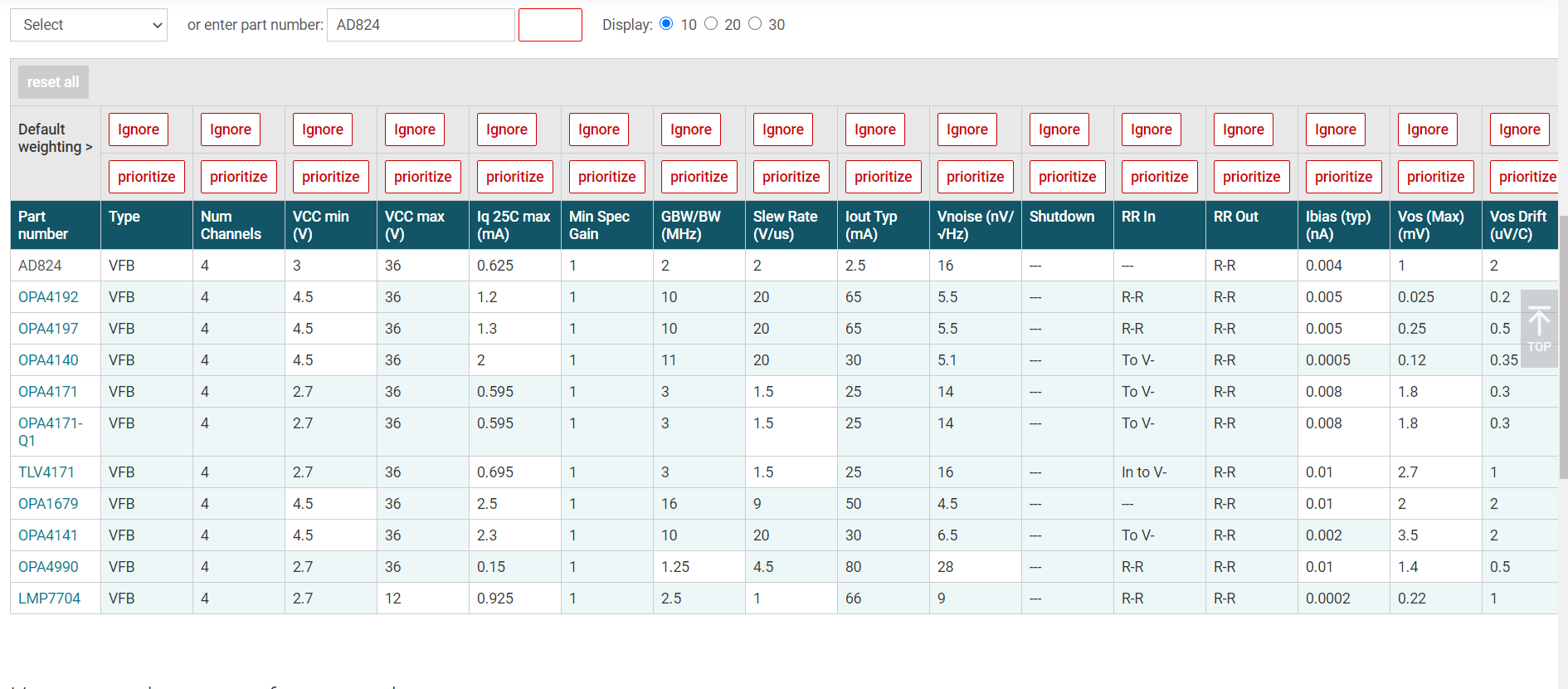This screenshot has height=689, width=1568.
Task: Ignore the VCC max column
Action: click(415, 129)
